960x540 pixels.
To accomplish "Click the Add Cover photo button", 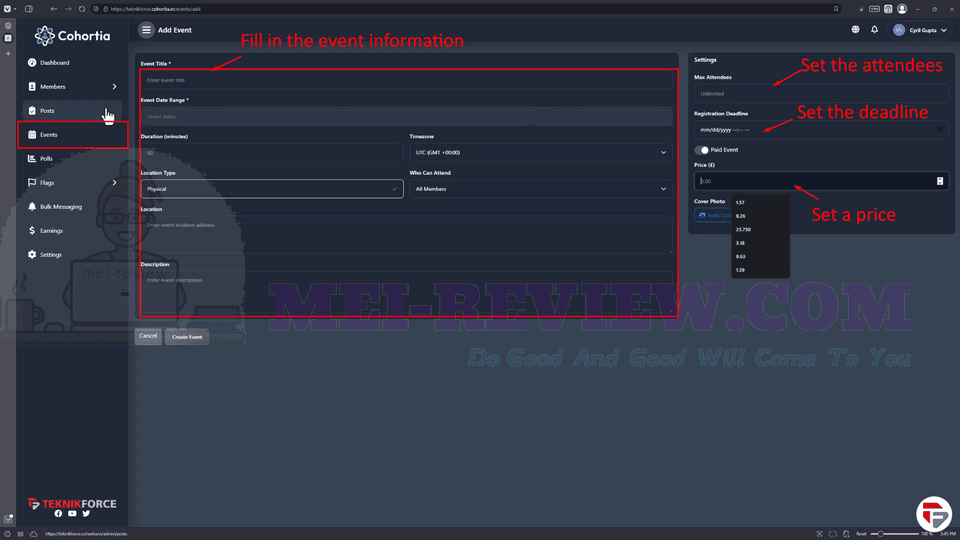I will coord(713,216).
